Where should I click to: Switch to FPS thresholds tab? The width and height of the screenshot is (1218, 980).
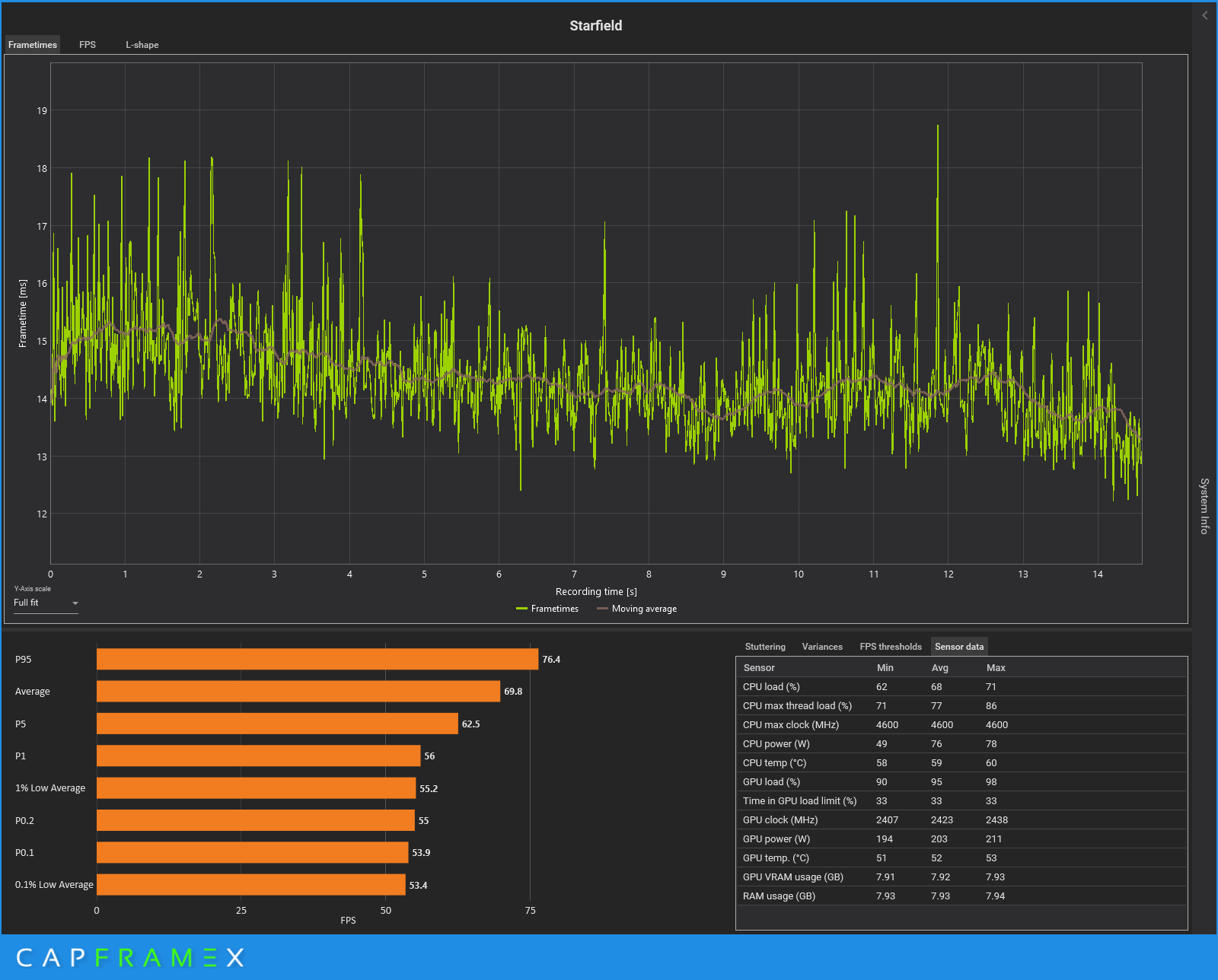(x=891, y=647)
